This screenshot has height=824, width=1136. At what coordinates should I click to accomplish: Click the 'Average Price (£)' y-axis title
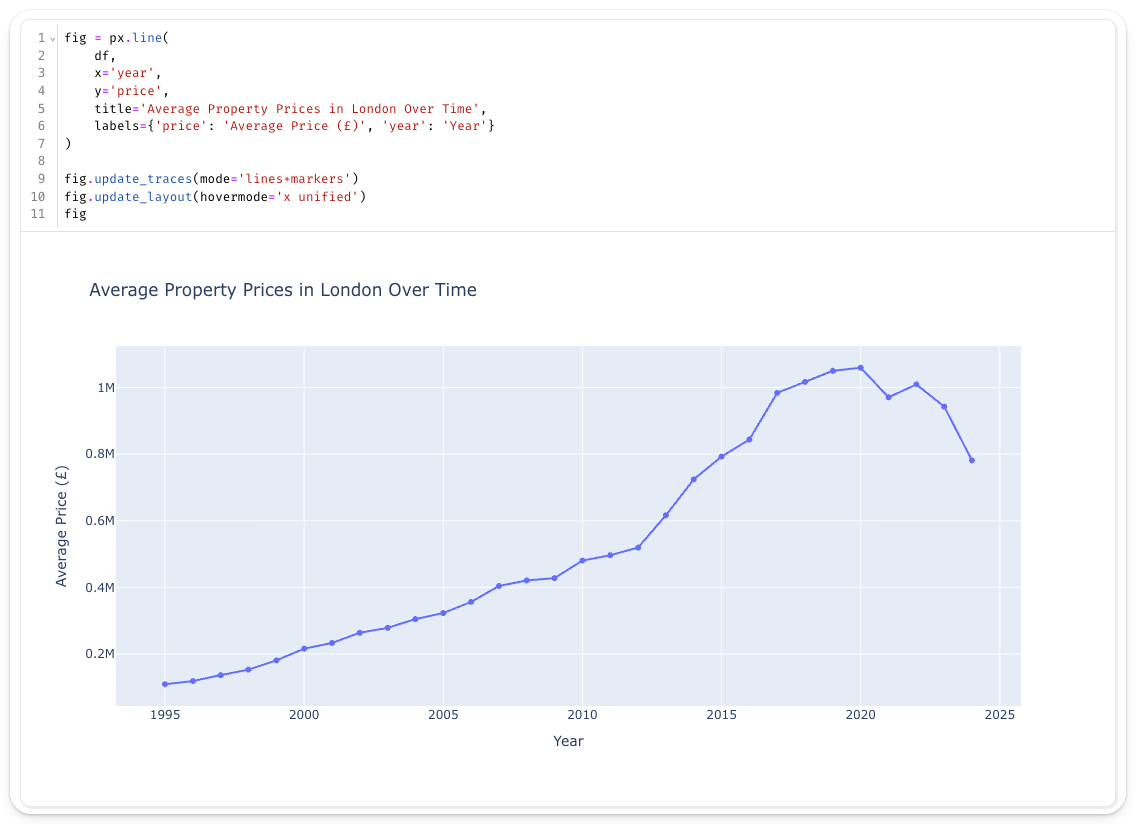tap(62, 525)
